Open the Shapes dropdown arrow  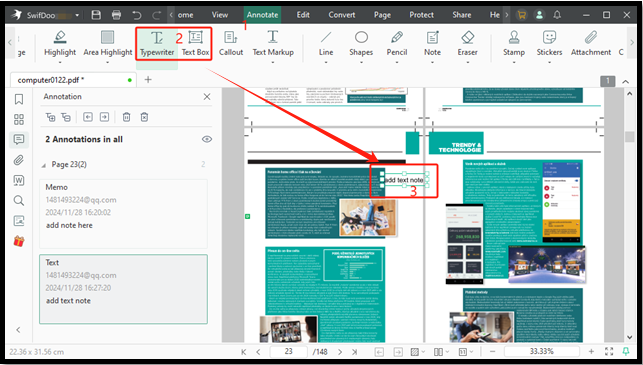[x=361, y=62]
